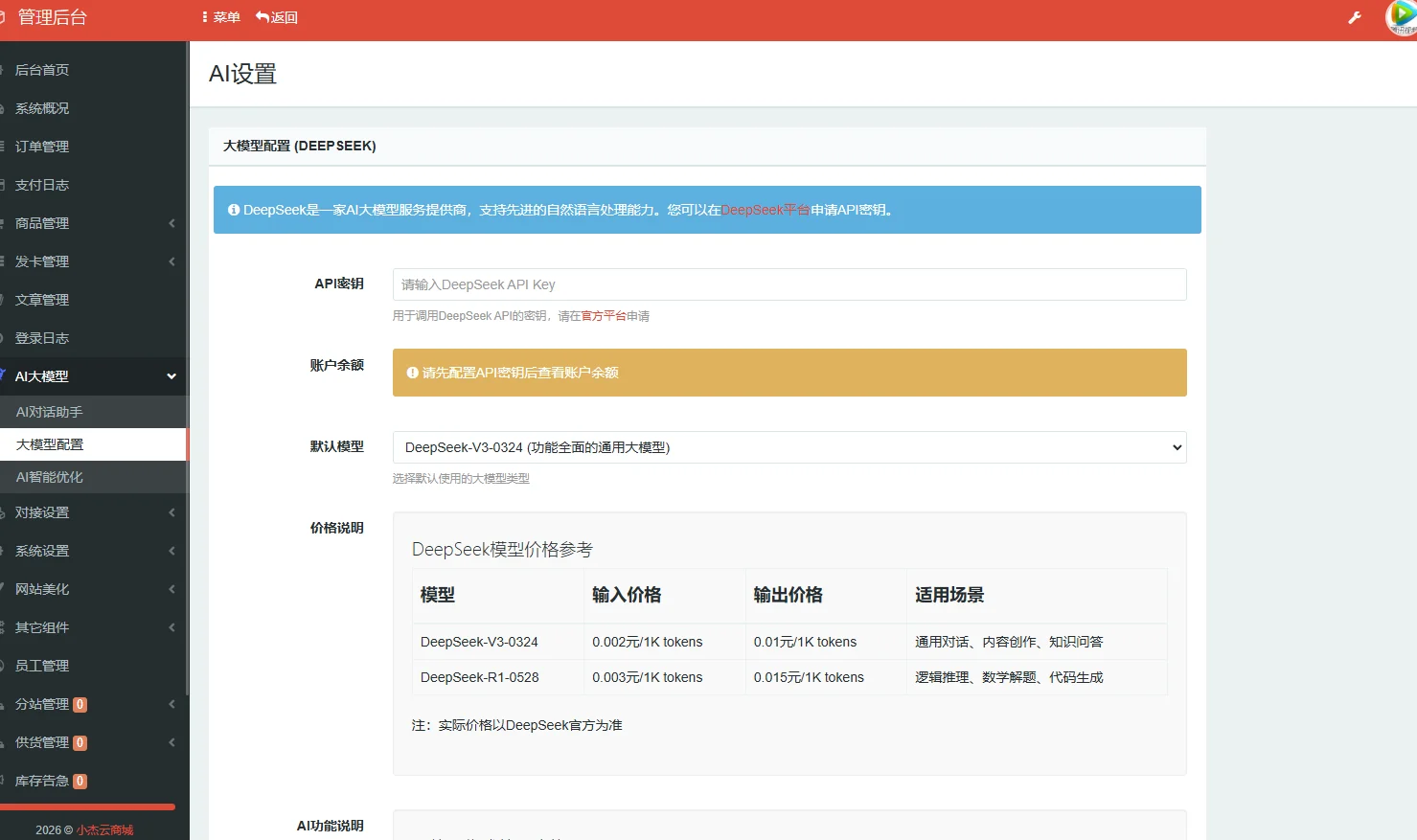
Task: Select 库存告急 showing red badge
Action: [x=46, y=781]
